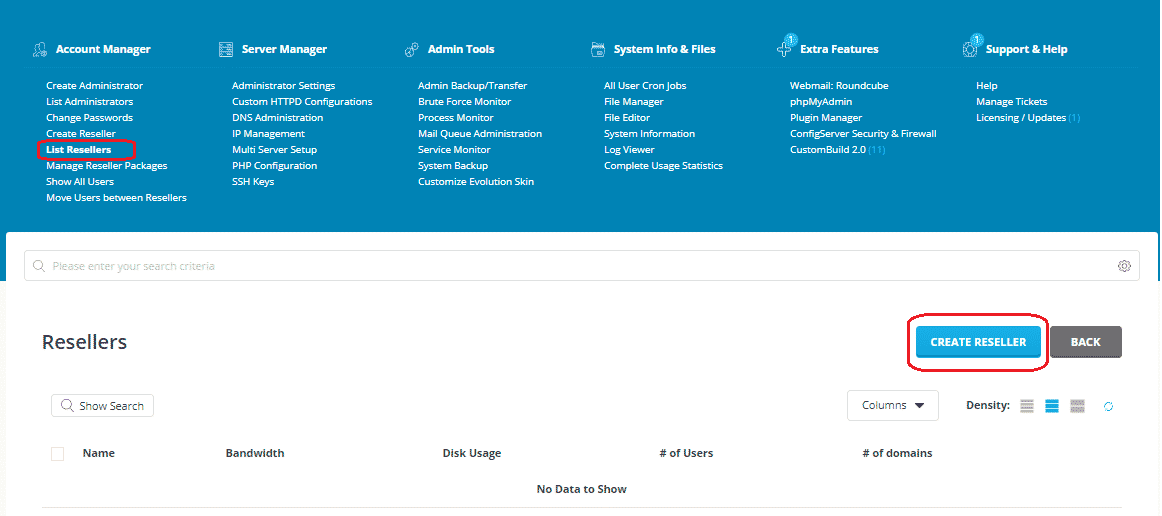Open Process Monitor link
The height and width of the screenshot is (516, 1162).
(x=455, y=118)
